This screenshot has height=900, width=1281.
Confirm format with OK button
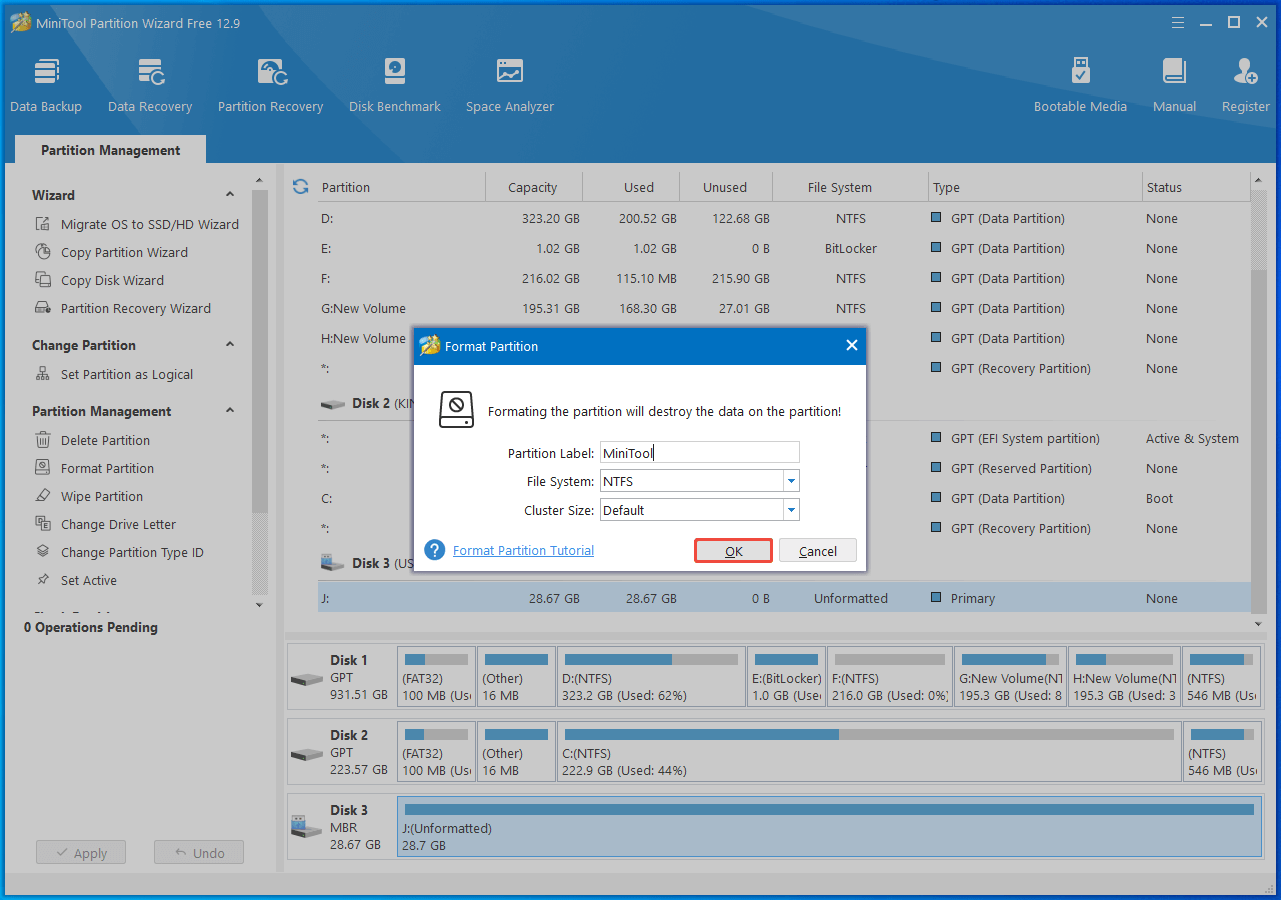(733, 551)
